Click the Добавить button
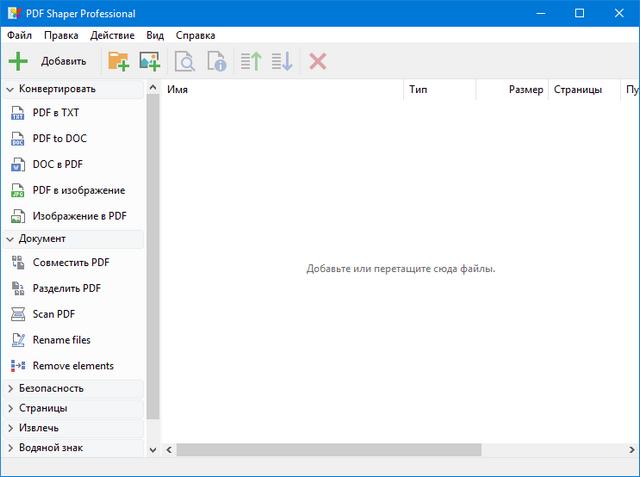The width and height of the screenshot is (640, 477). [48, 62]
